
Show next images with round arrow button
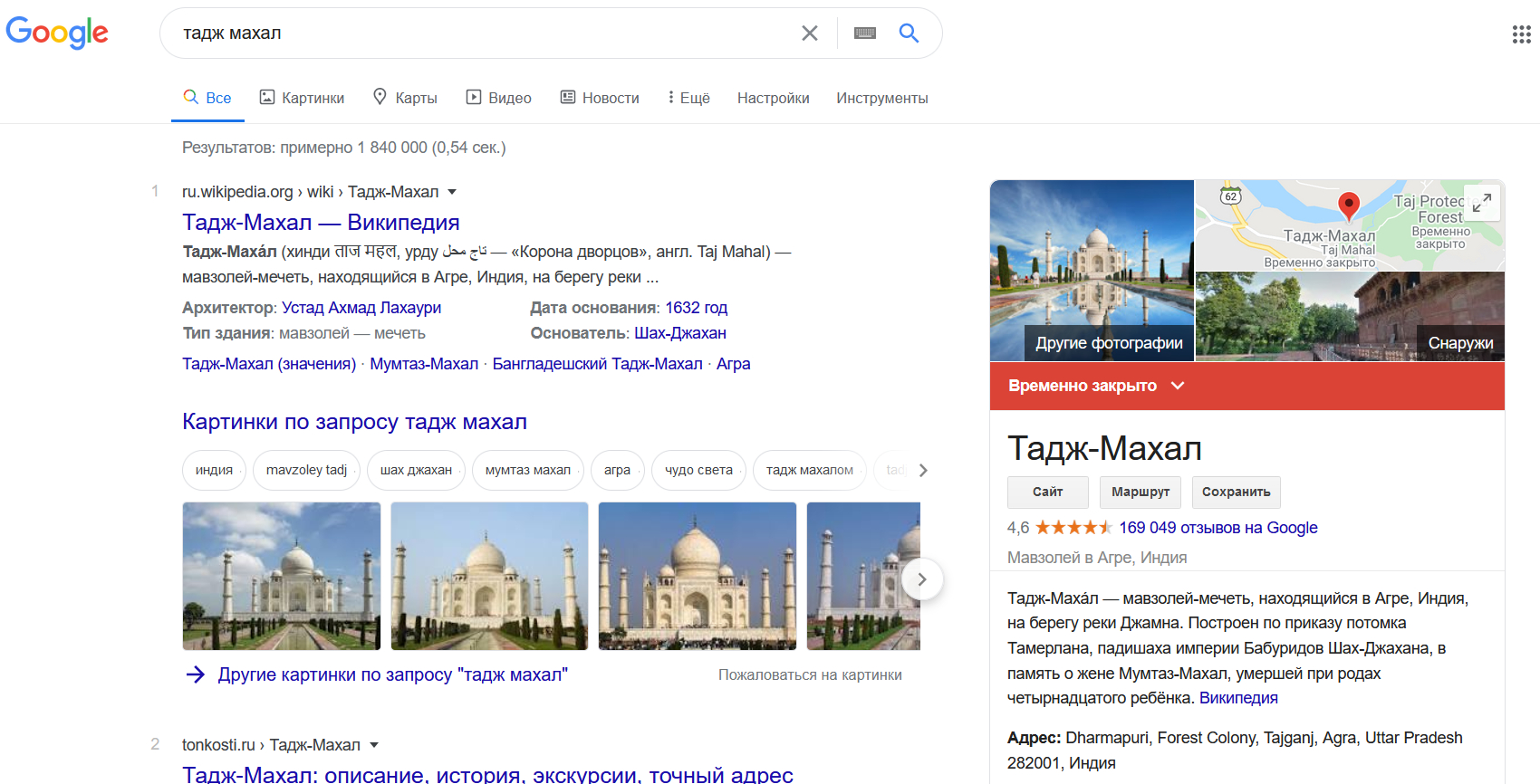tap(922, 579)
